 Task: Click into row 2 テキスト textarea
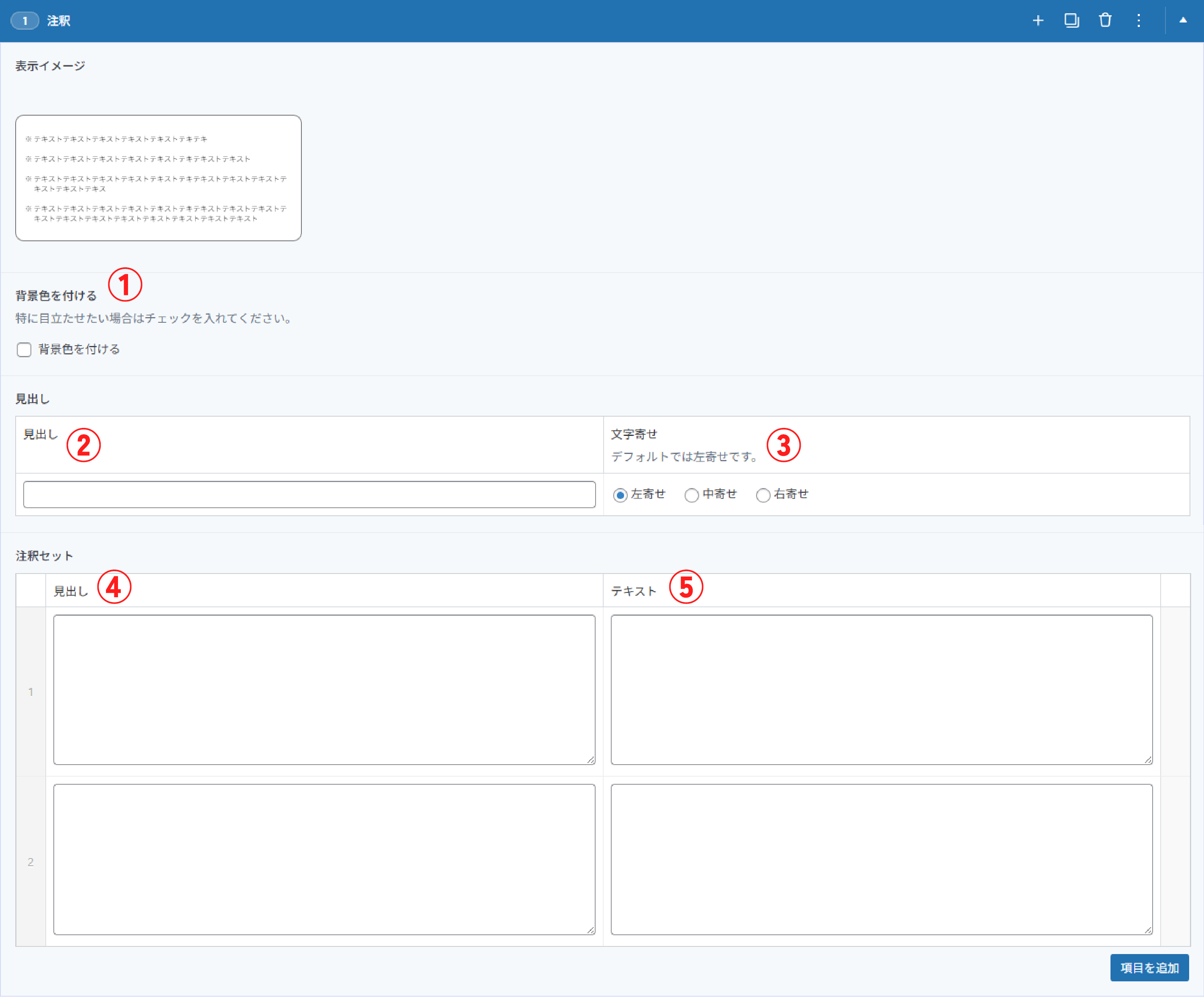click(881, 859)
